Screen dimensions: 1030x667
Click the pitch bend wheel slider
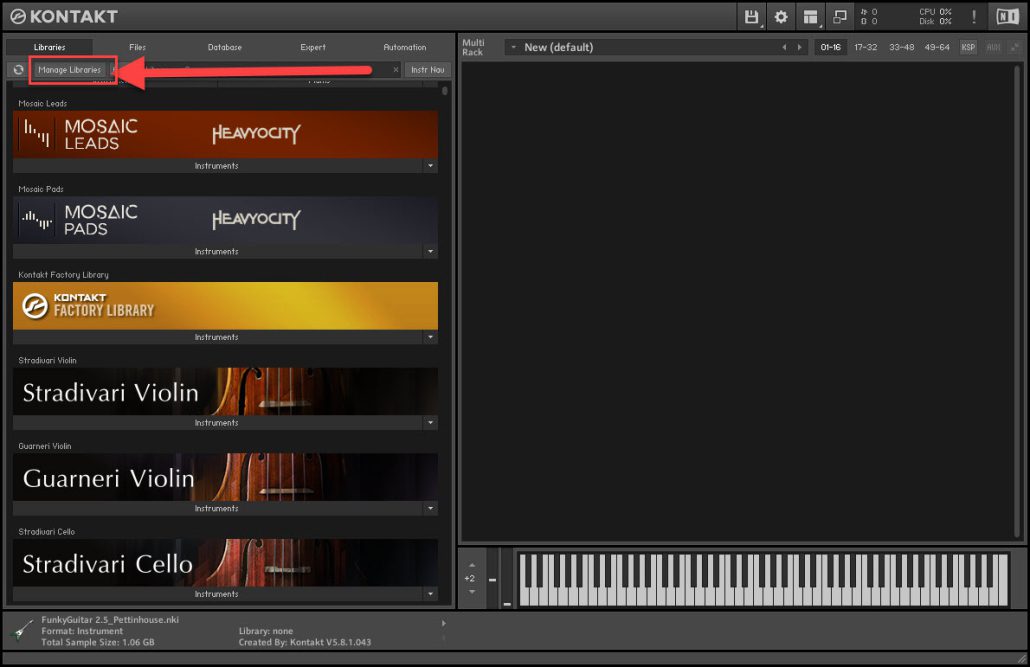(493, 578)
